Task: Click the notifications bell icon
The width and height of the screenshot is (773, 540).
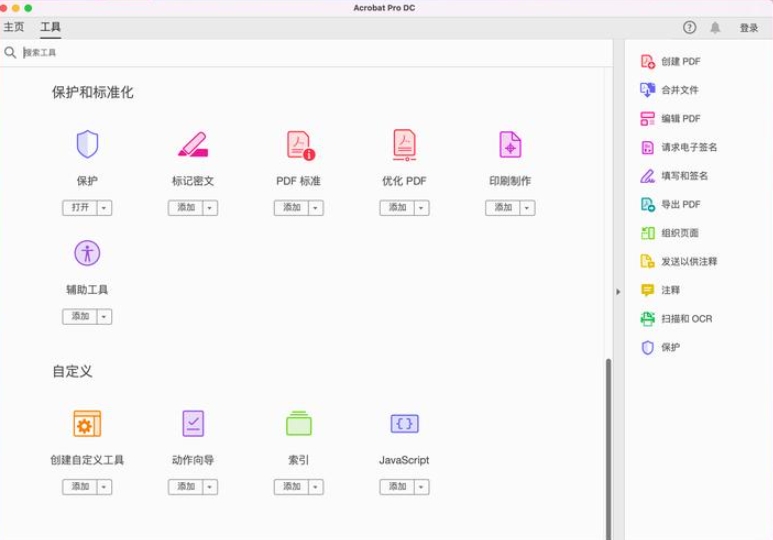Action: 715,27
